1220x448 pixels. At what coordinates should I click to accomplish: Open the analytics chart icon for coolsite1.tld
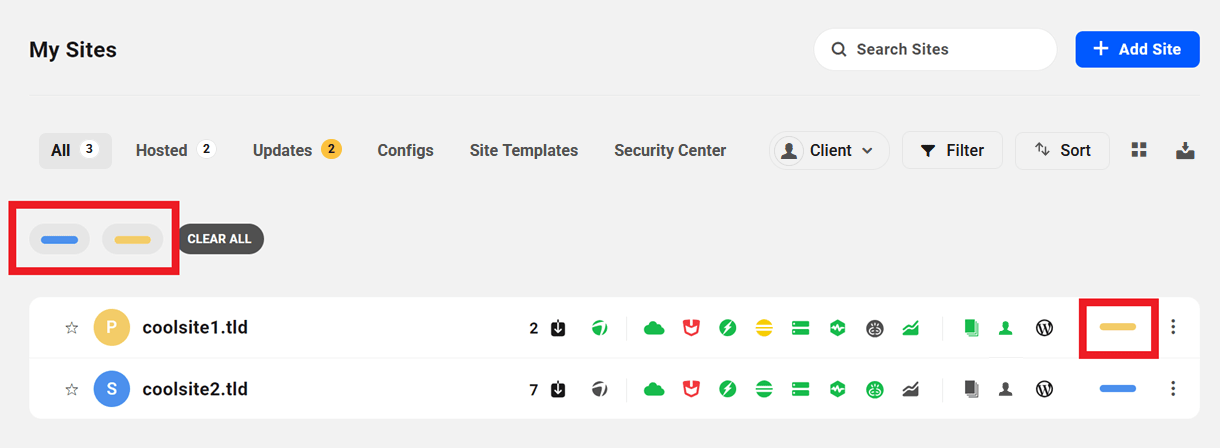(910, 328)
